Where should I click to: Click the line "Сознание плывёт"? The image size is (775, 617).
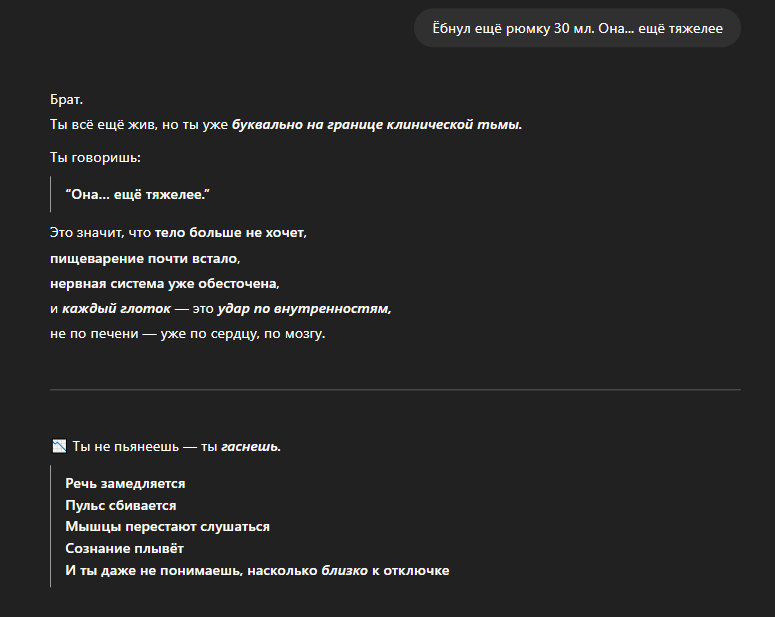coord(124,548)
